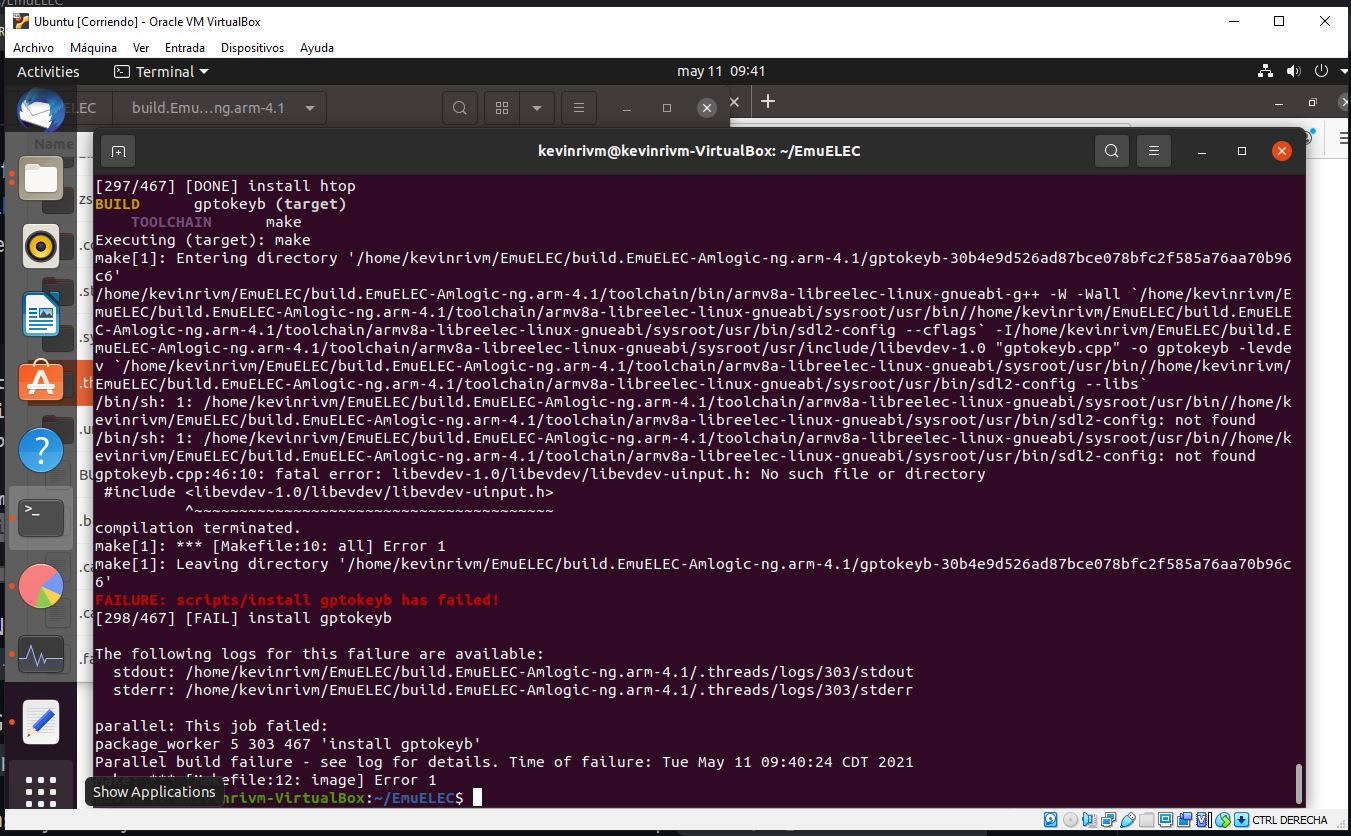
Task: Search within the terminal window
Action: click(x=1111, y=151)
